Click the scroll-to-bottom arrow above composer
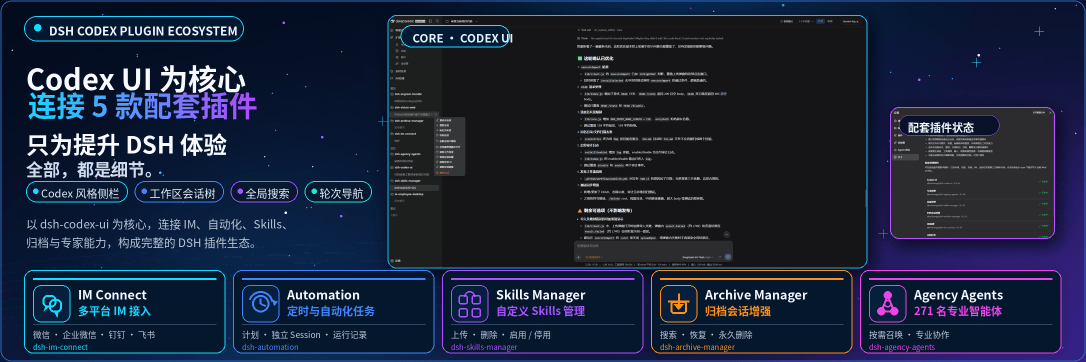 pyautogui.click(x=726, y=235)
